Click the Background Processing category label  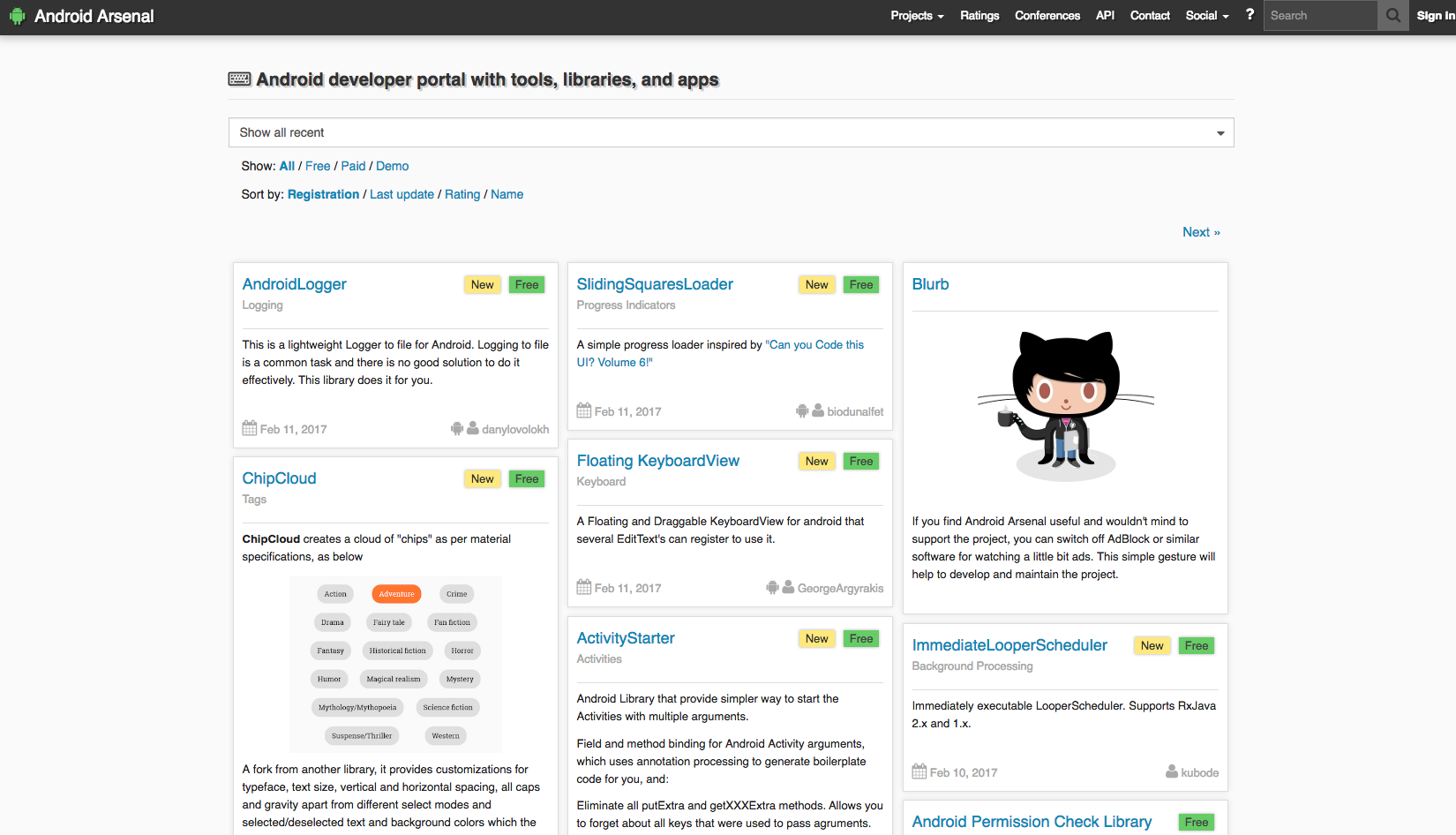coord(972,666)
